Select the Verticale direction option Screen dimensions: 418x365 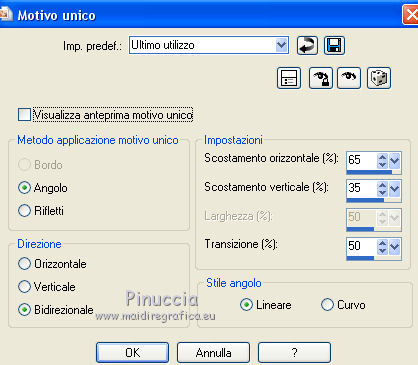24,287
